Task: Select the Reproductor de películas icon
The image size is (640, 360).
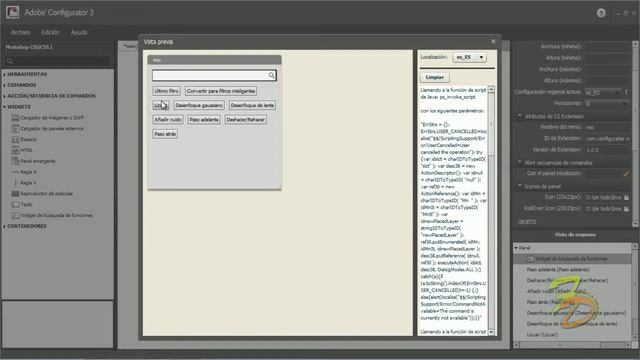Action: pos(15,193)
